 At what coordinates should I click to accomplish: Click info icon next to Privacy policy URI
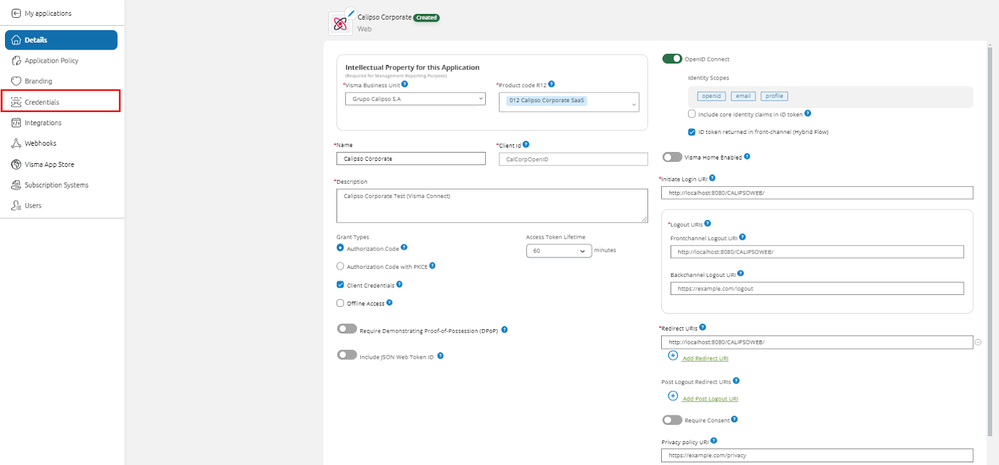714,440
